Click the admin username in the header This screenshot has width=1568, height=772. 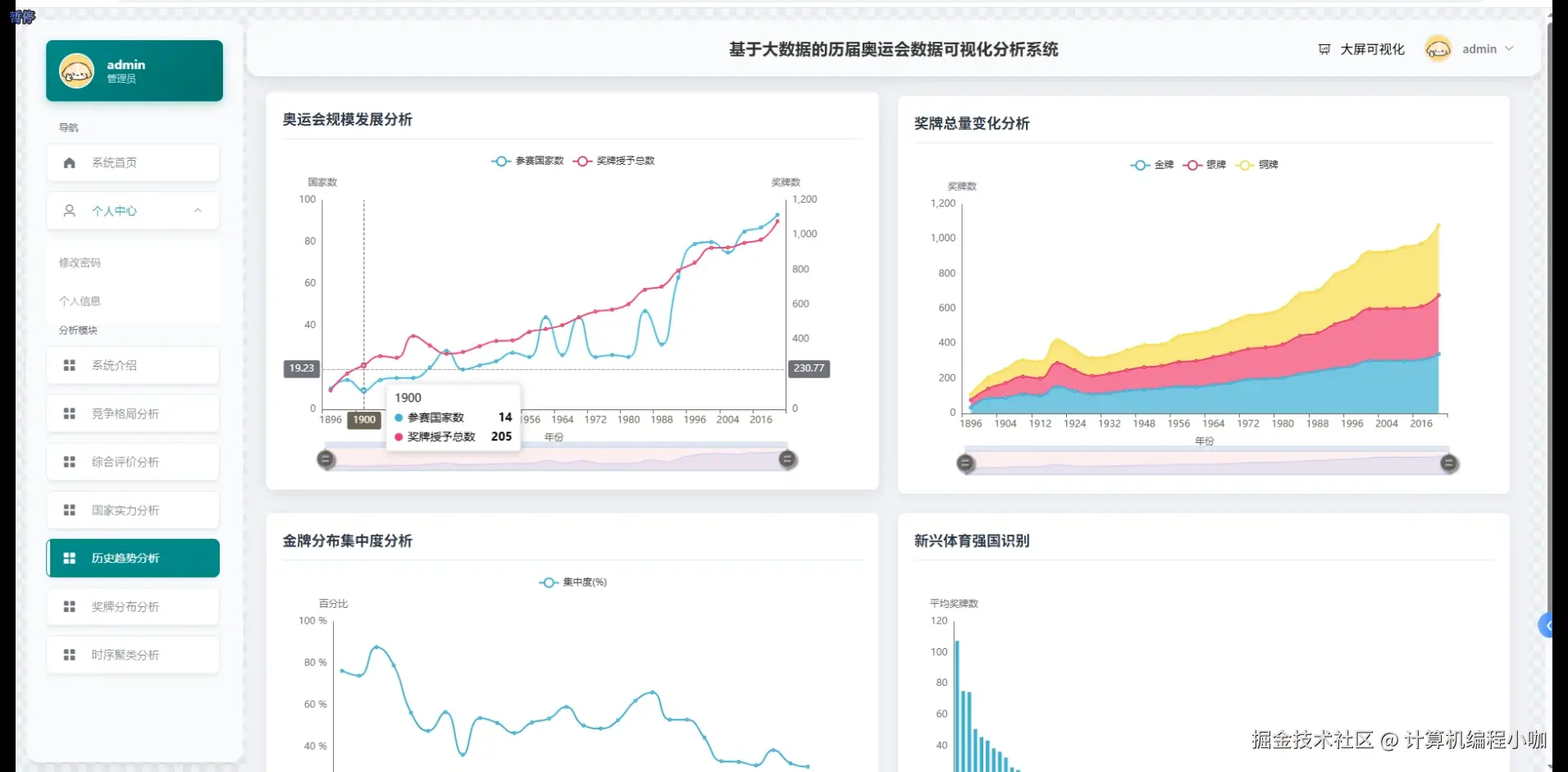(1479, 49)
